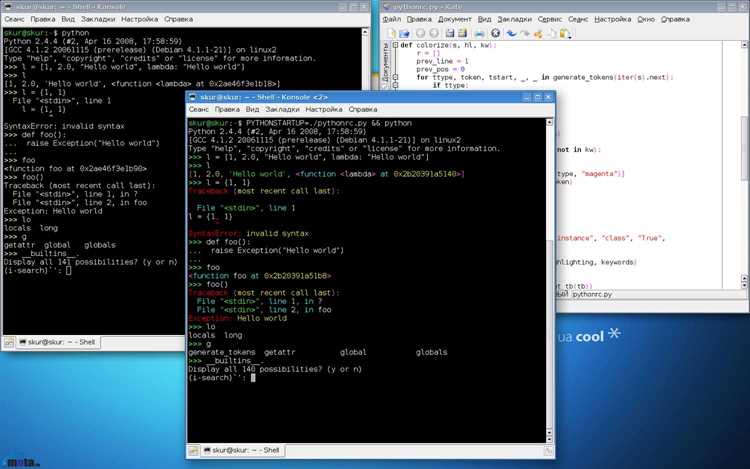The width and height of the screenshot is (750, 469).
Task: Click the Kate editor vertical scrollbar thumb
Action: [x=744, y=149]
